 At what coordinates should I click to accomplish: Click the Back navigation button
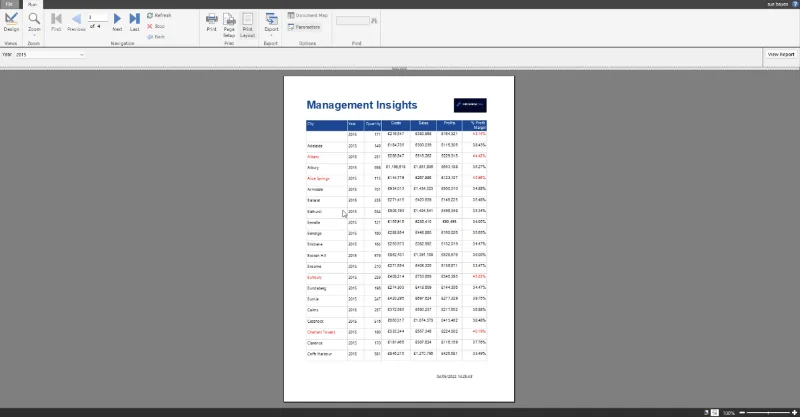tap(156, 37)
